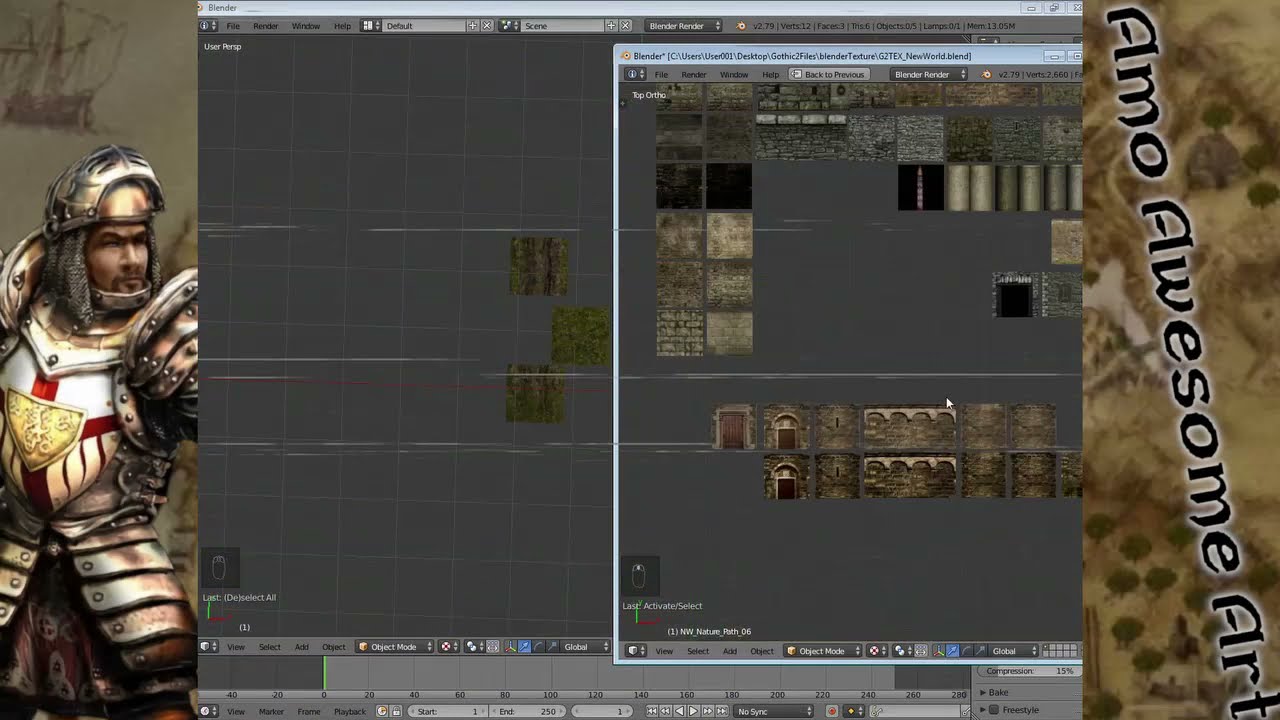Click the timeline End frame field showing 250

[x=528, y=712]
